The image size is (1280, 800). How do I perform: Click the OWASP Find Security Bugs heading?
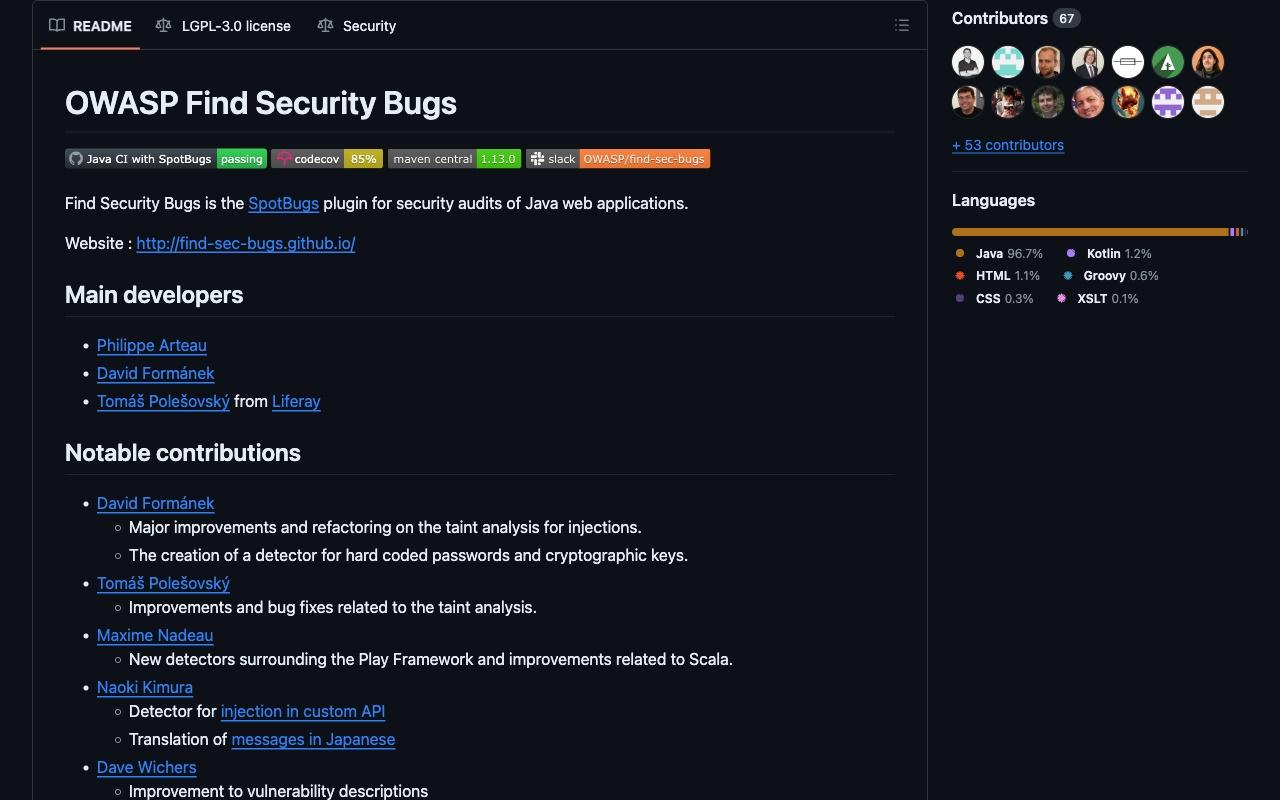pyautogui.click(x=261, y=103)
